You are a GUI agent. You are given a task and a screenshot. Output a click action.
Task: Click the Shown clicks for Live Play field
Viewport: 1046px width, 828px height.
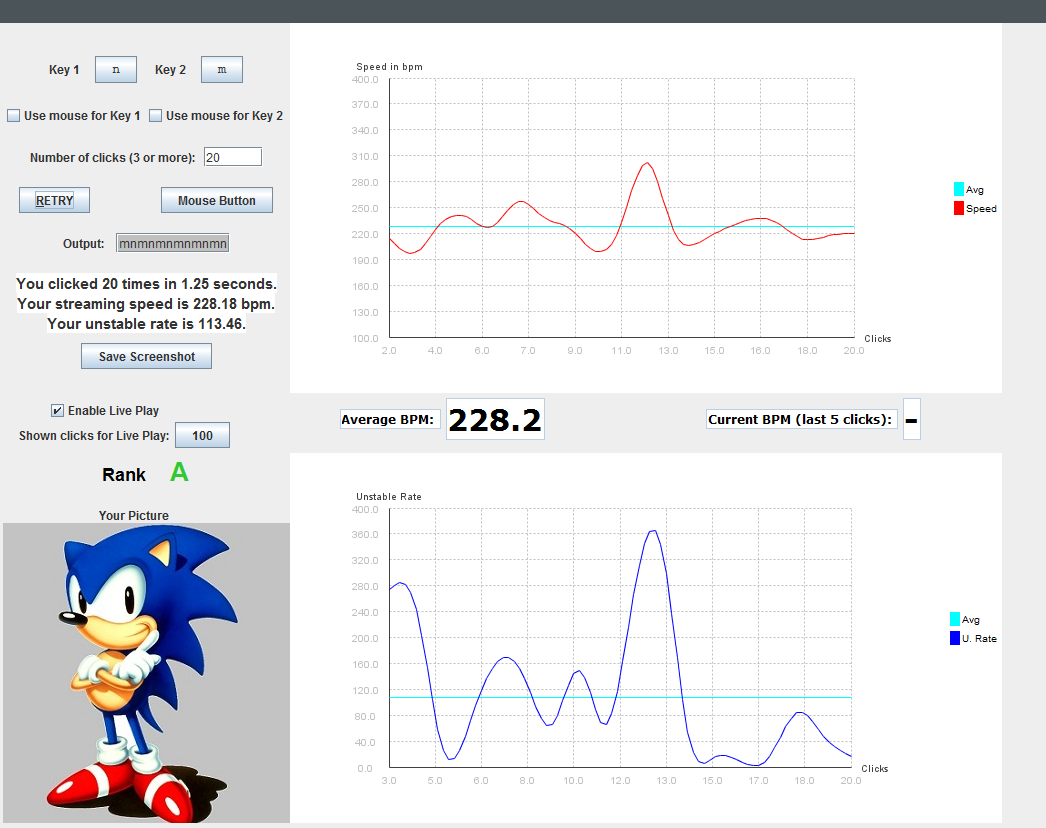pyautogui.click(x=202, y=436)
